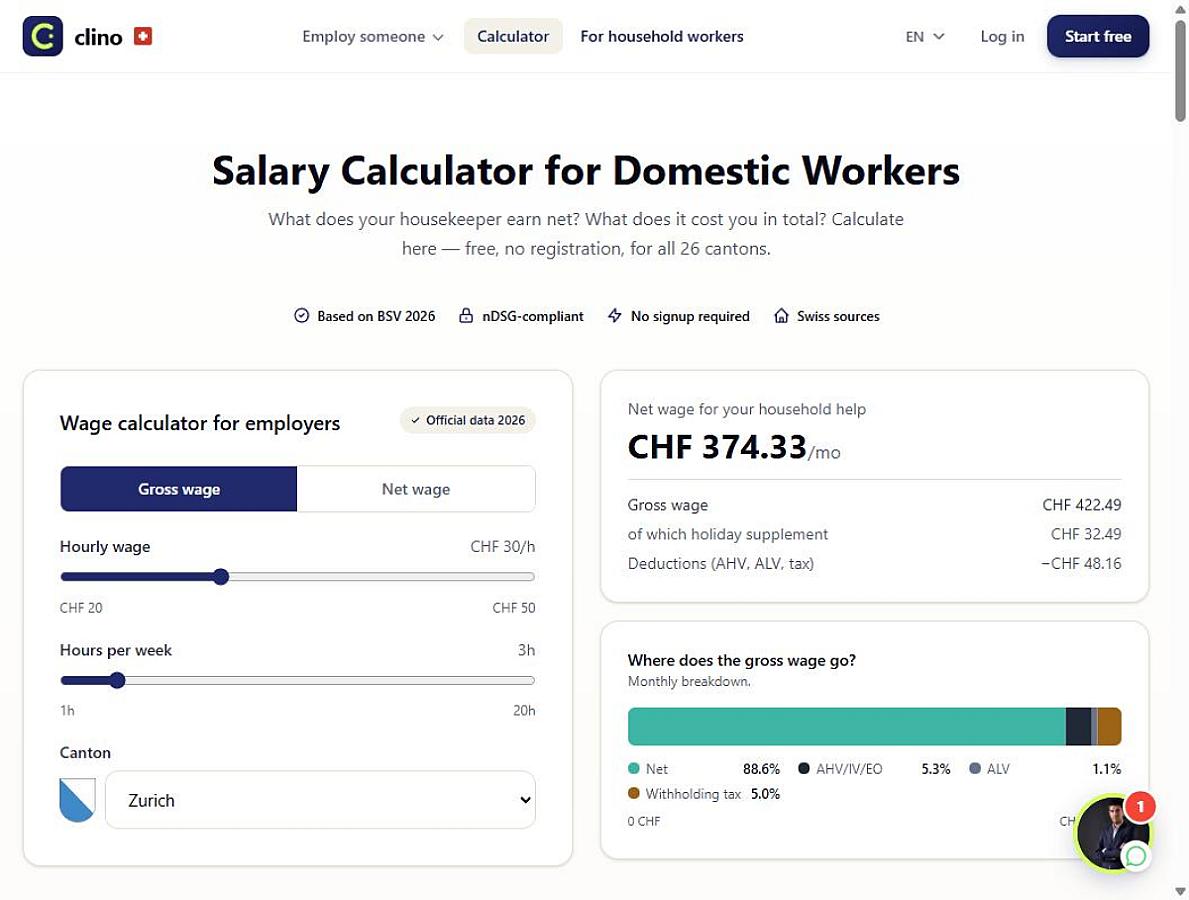
Task: Click the 20h slider maximum label
Action: (x=524, y=710)
